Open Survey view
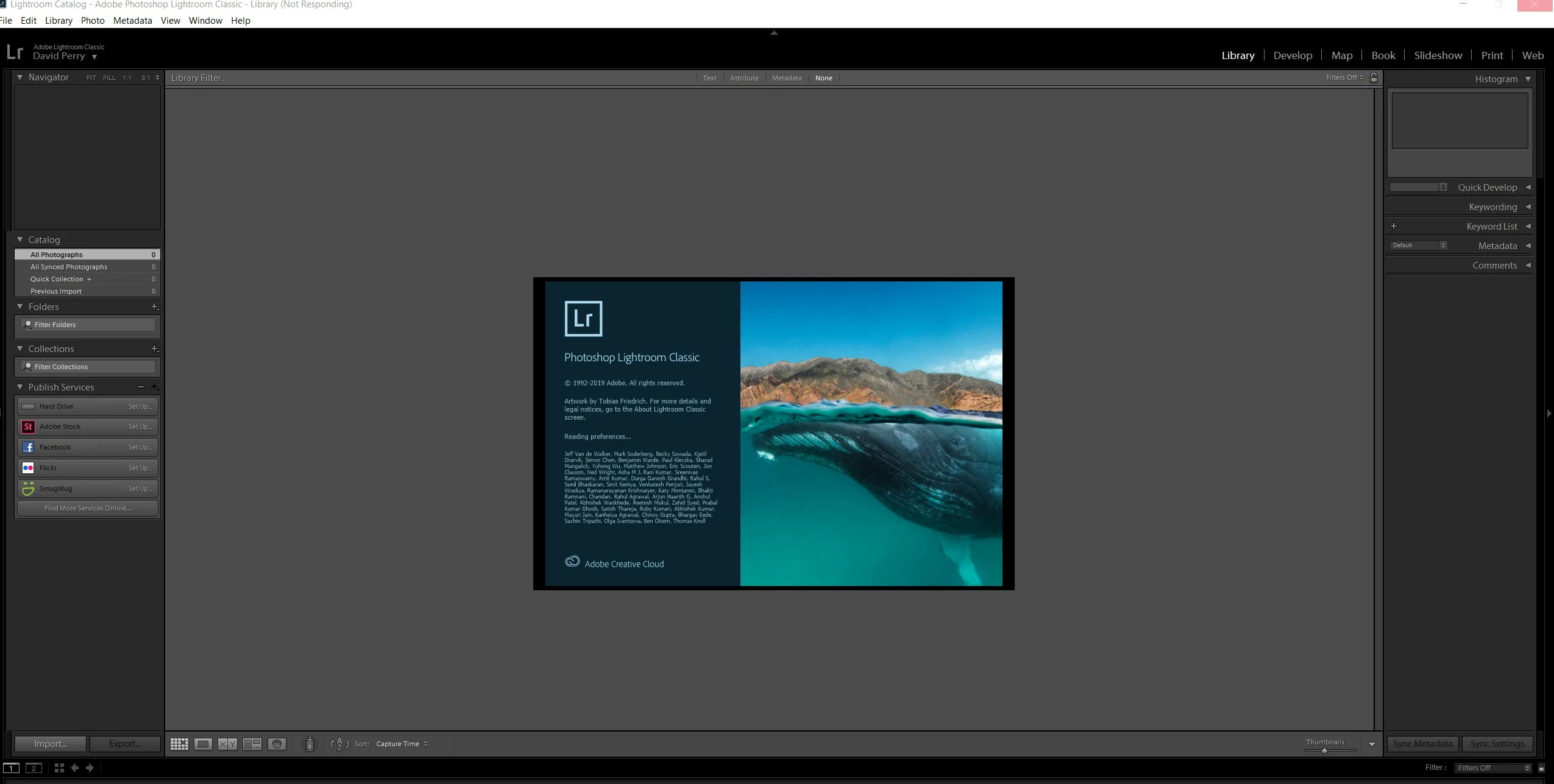Viewport: 1554px width, 784px height. 252,744
